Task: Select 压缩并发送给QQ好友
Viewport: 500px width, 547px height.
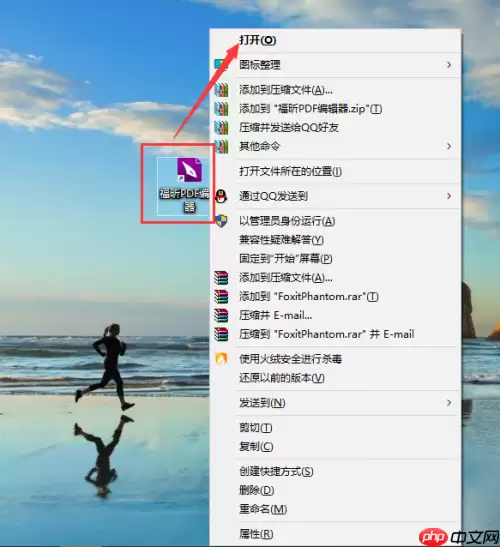Action: (x=289, y=127)
